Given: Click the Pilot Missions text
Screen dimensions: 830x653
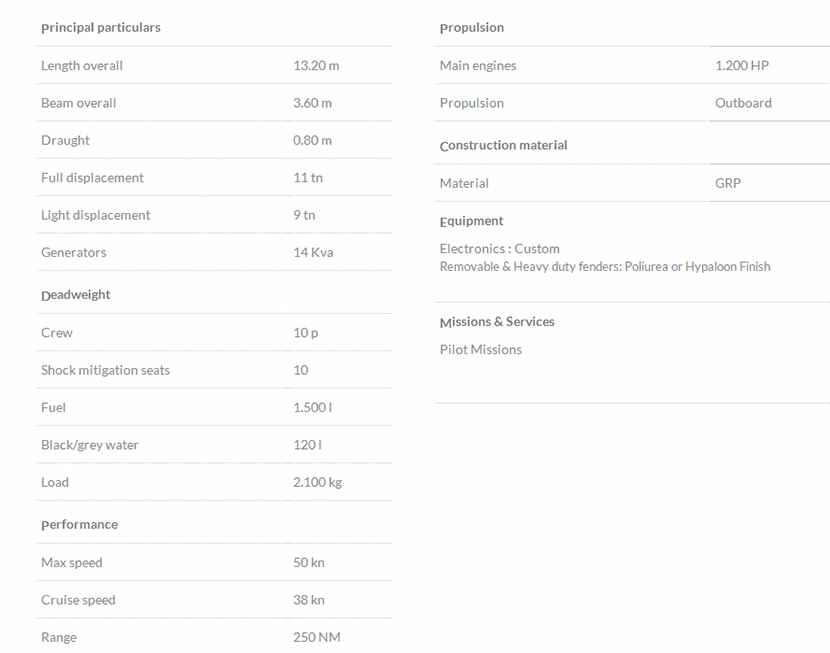Looking at the screenshot, I should pos(481,350).
